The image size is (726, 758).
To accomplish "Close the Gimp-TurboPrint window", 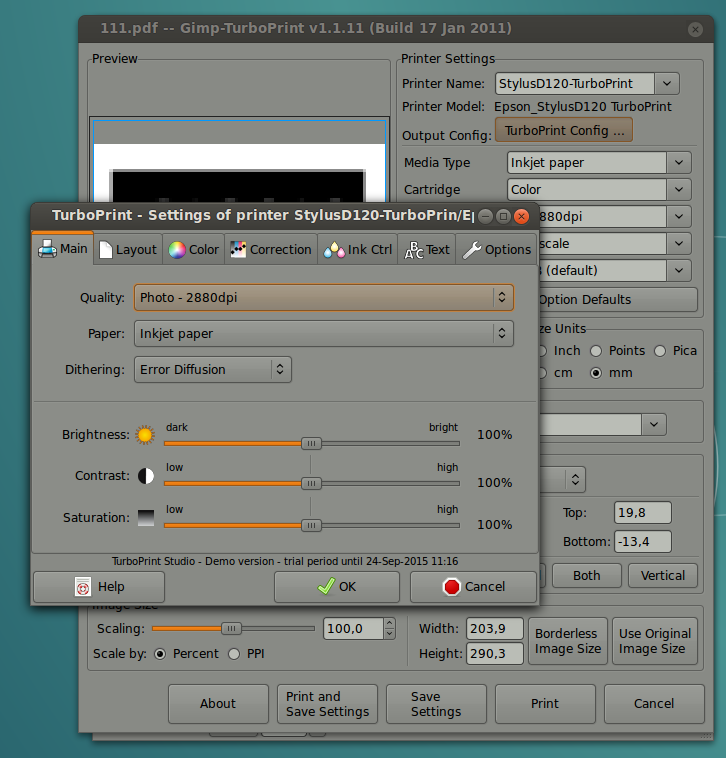I will tap(695, 29).
